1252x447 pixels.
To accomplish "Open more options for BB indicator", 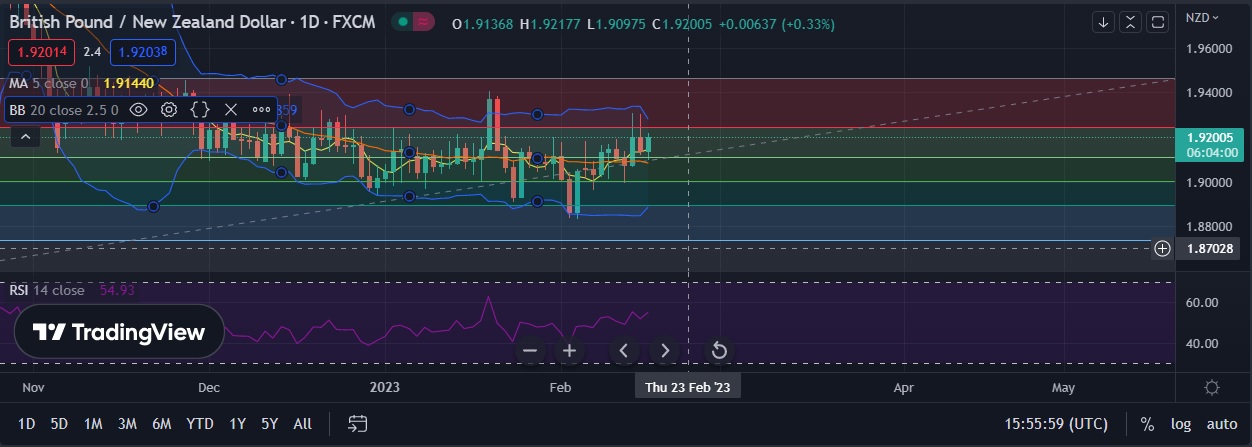I will (x=261, y=110).
